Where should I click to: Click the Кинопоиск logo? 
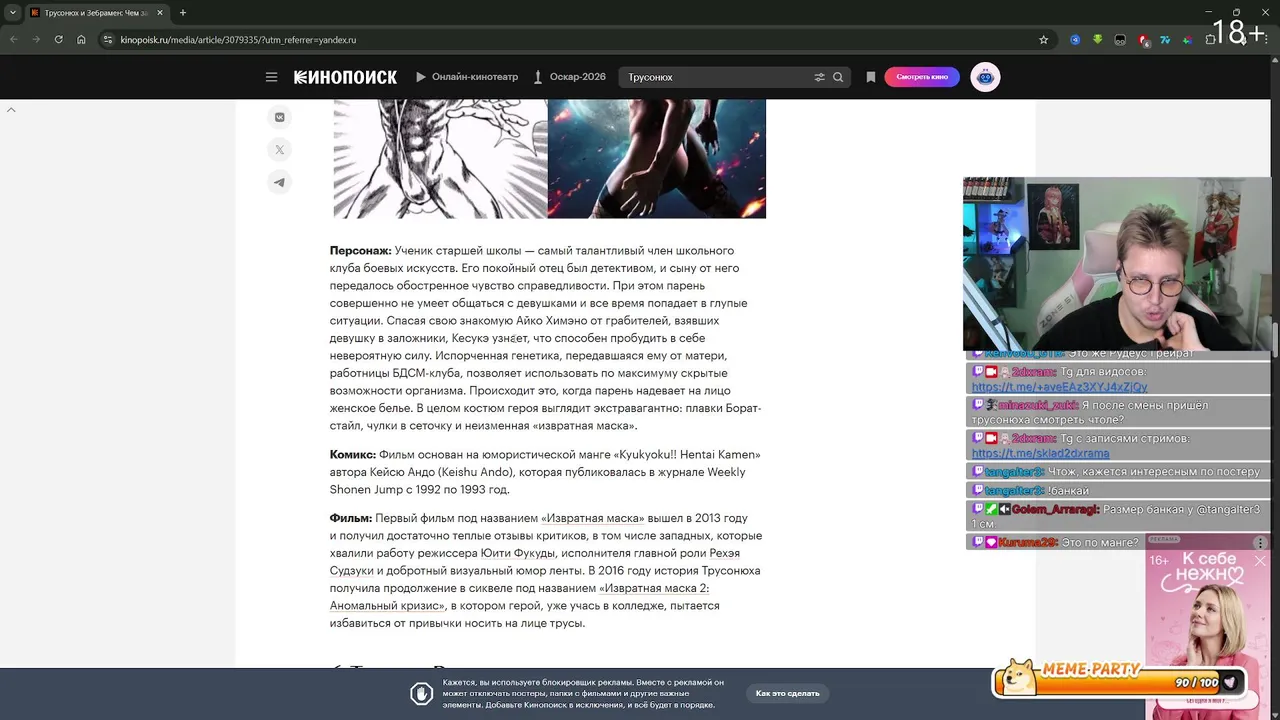tap(345, 77)
